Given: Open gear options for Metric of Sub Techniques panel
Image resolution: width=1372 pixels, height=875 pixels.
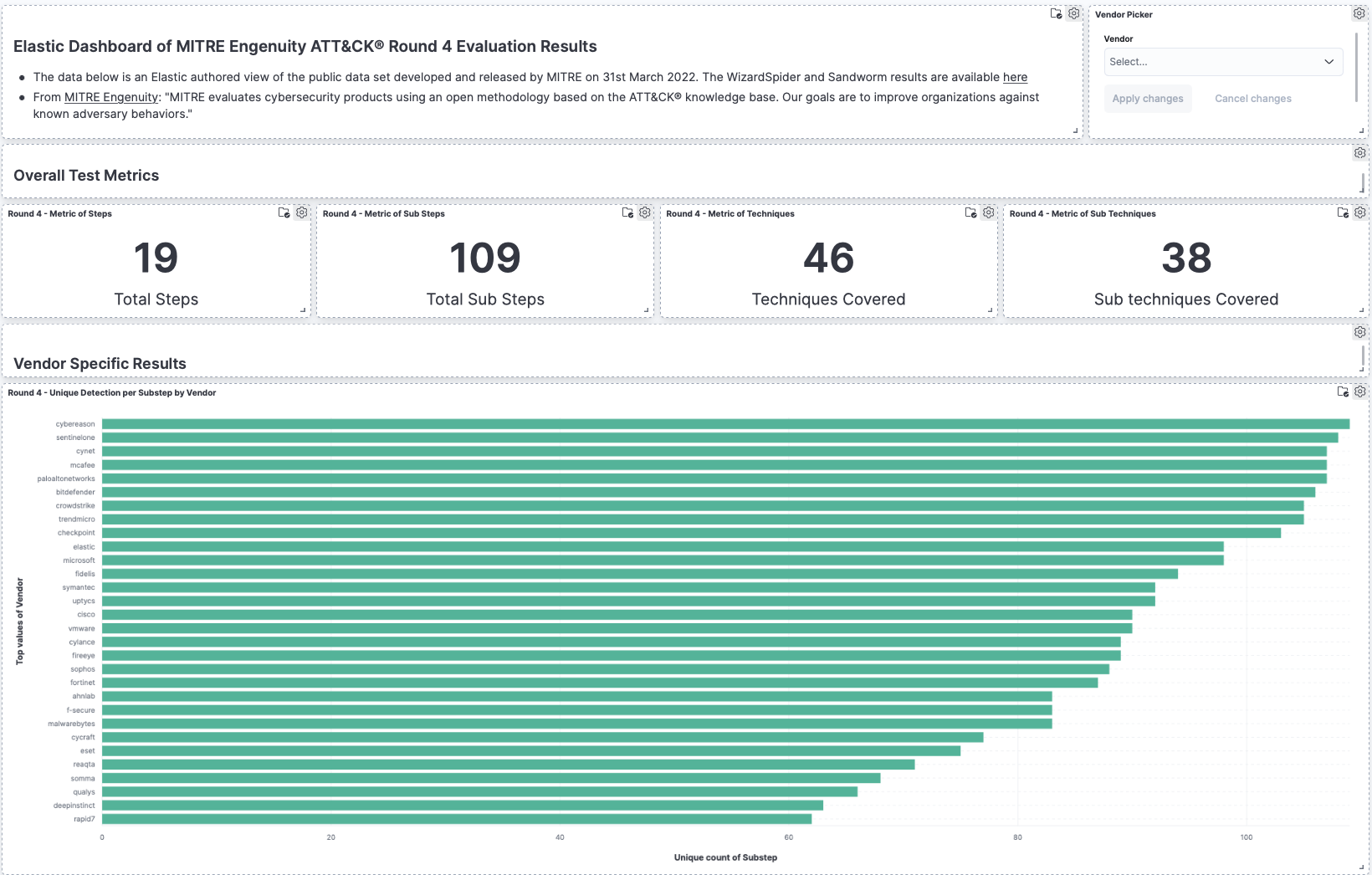Looking at the screenshot, I should [1359, 212].
